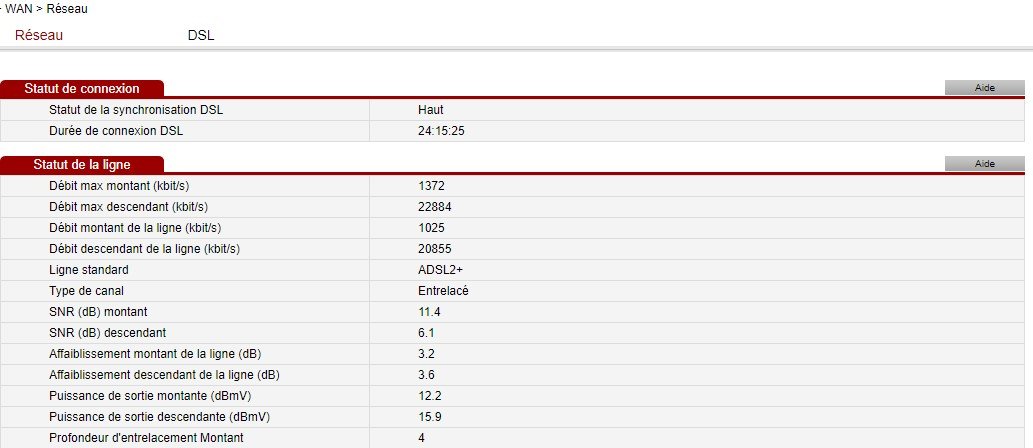Click the ADSL2+ line standard value
Viewport: 1033px width, 448px height.
[x=440, y=270]
